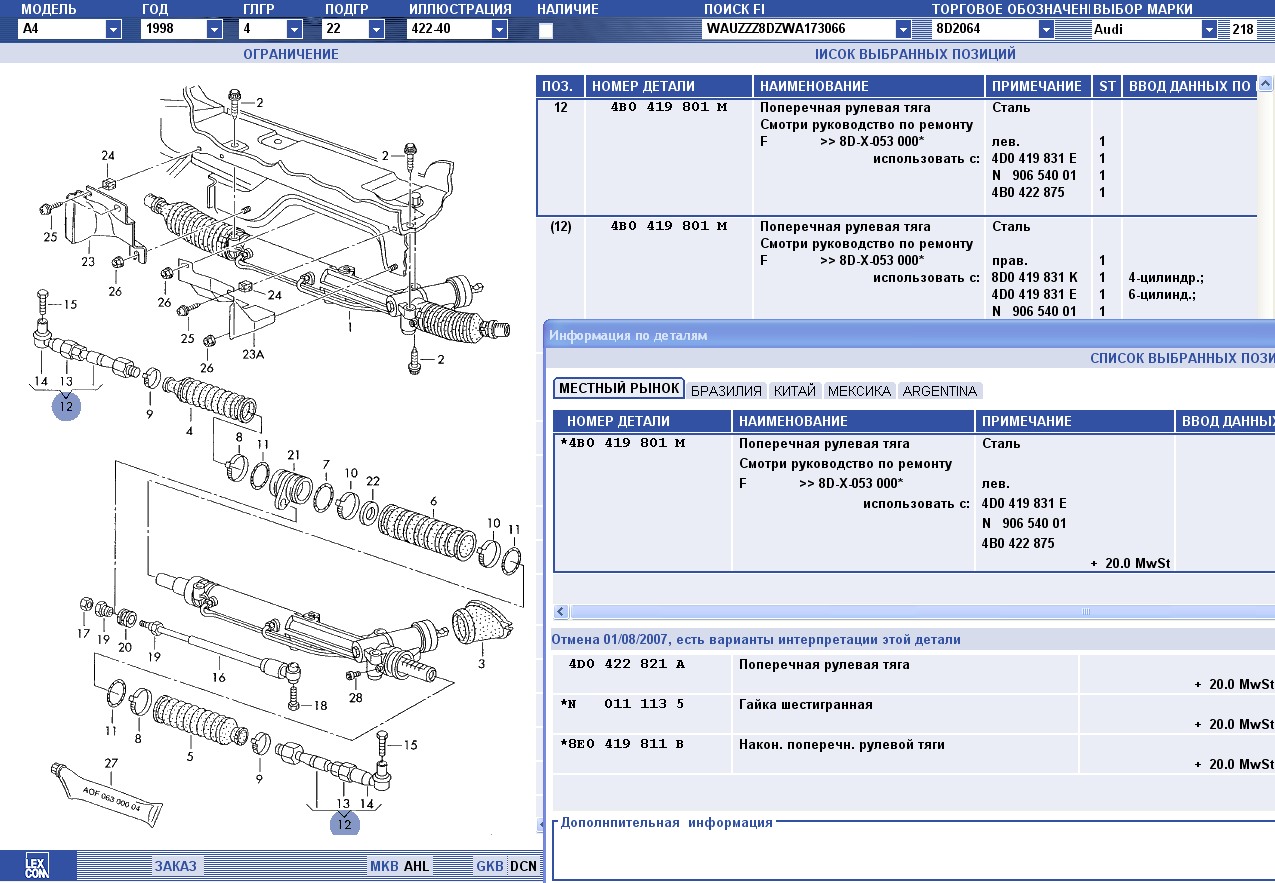Screen dimensions: 1275x883
Task: Click position number 4 in the diagram
Action: 189,431
